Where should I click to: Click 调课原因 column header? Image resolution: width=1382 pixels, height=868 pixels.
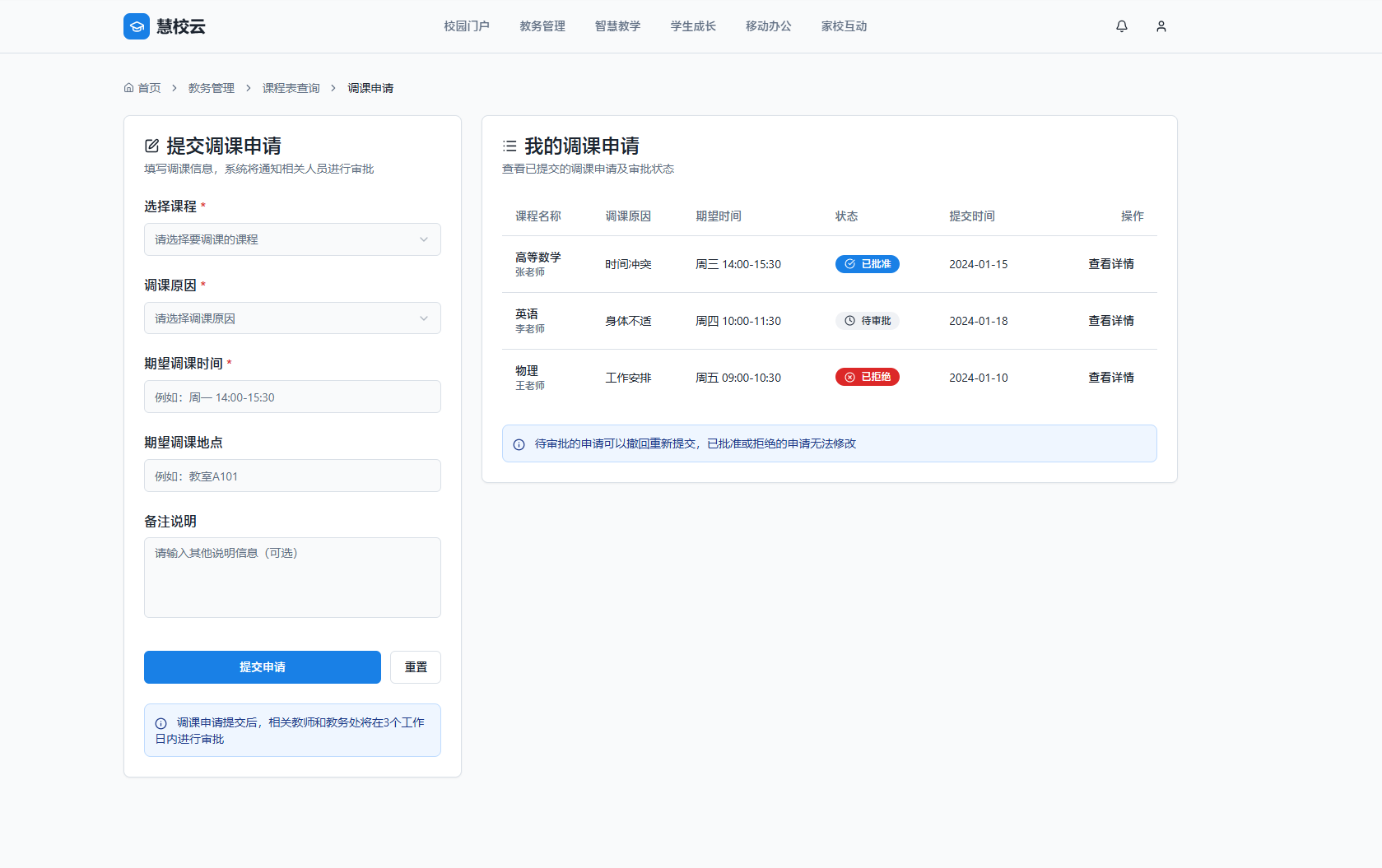click(628, 216)
